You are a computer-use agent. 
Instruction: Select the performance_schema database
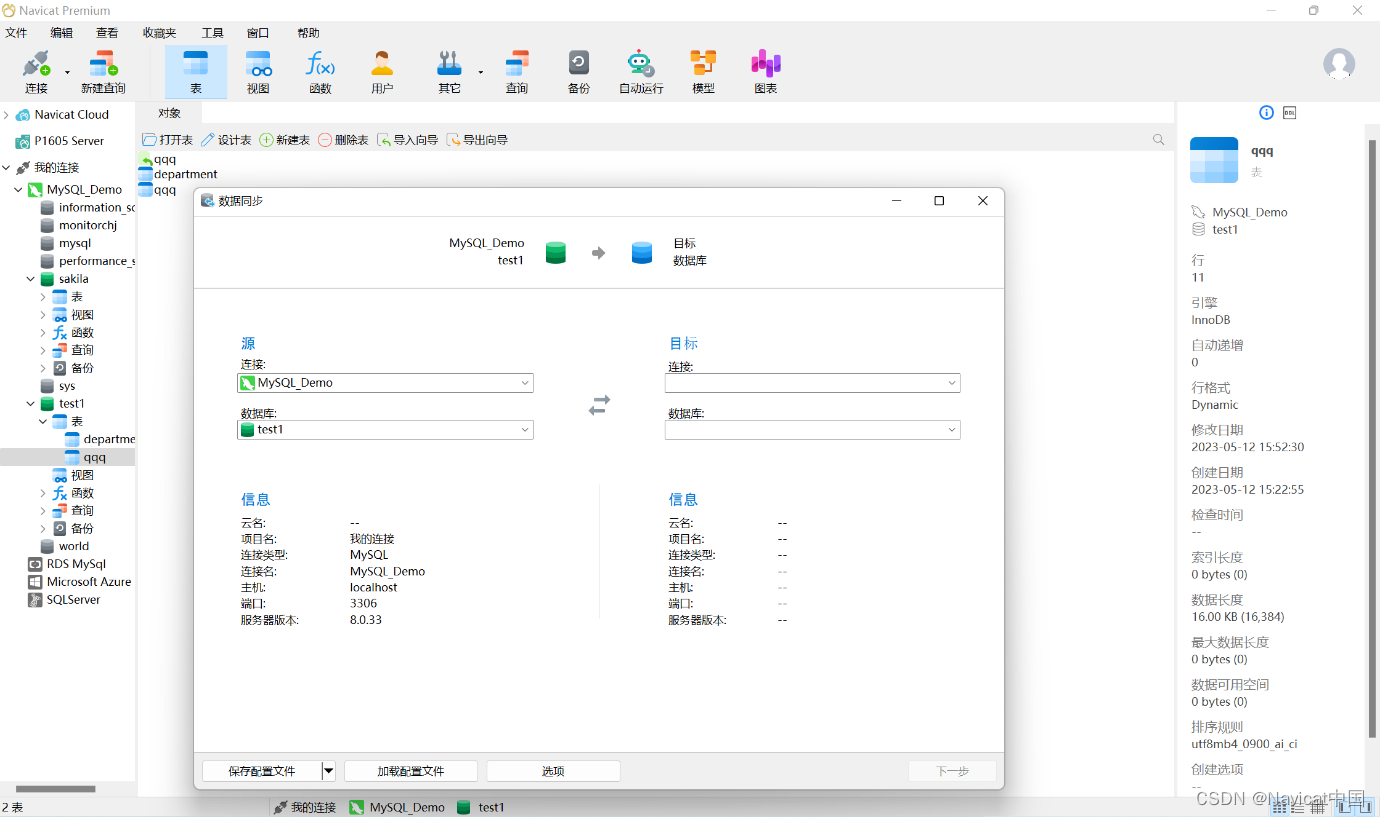point(87,262)
